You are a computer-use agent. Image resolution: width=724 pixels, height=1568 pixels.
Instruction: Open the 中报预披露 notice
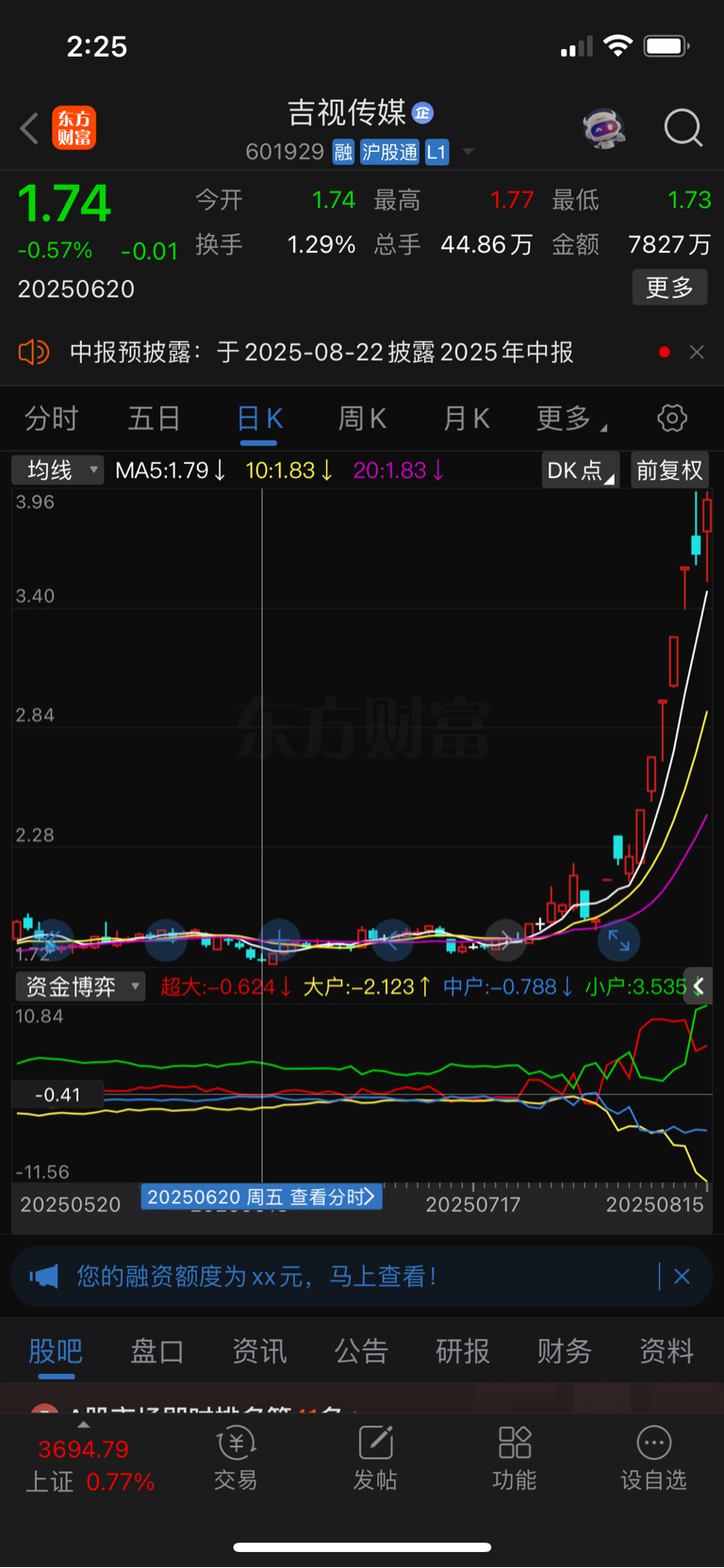point(321,353)
